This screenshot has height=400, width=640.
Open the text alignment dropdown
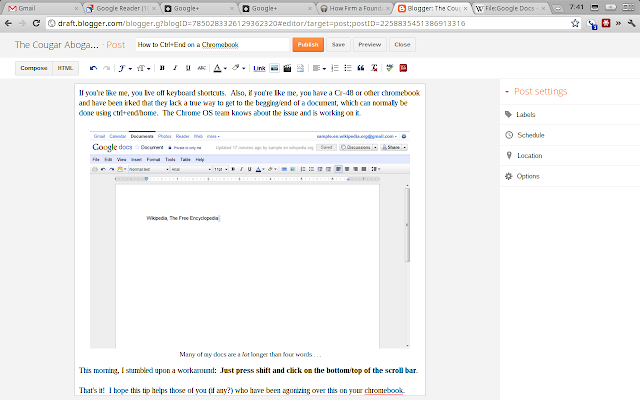coord(319,68)
